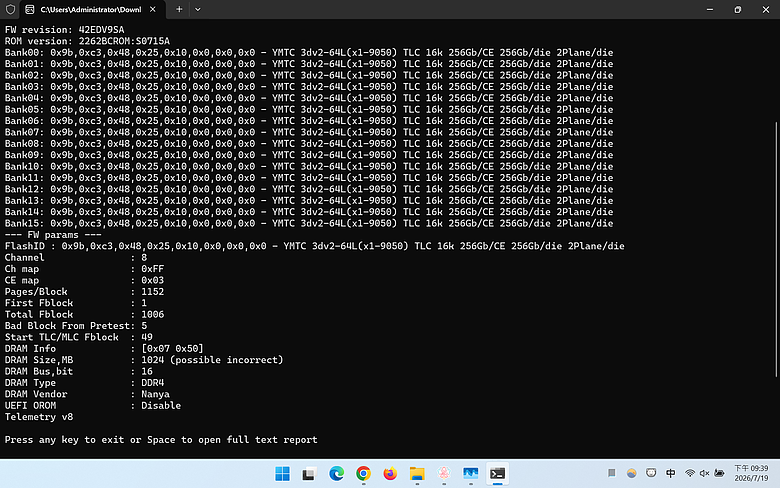Image resolution: width=780 pixels, height=488 pixels.
Task: Click the terminal's vertical scrollbar
Action: tap(776, 249)
